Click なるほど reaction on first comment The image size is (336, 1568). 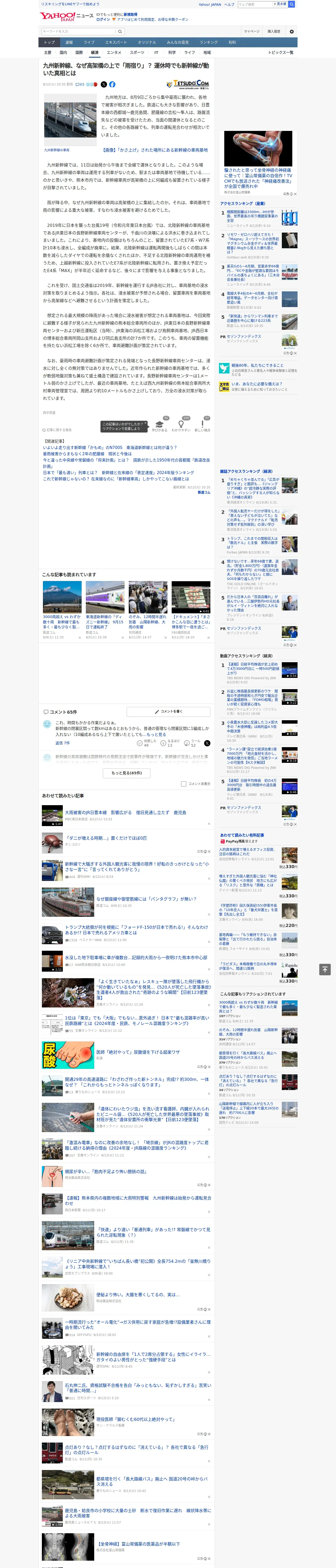(170, 743)
